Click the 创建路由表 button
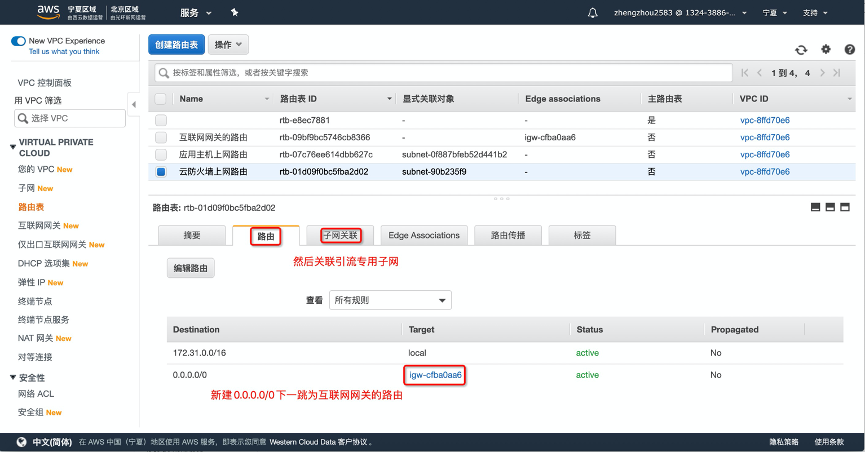Viewport: 866px width, 452px height. coord(177,45)
